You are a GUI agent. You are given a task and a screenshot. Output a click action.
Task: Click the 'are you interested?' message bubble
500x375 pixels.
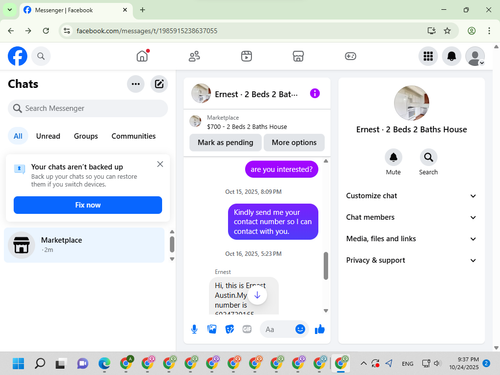tap(282, 169)
